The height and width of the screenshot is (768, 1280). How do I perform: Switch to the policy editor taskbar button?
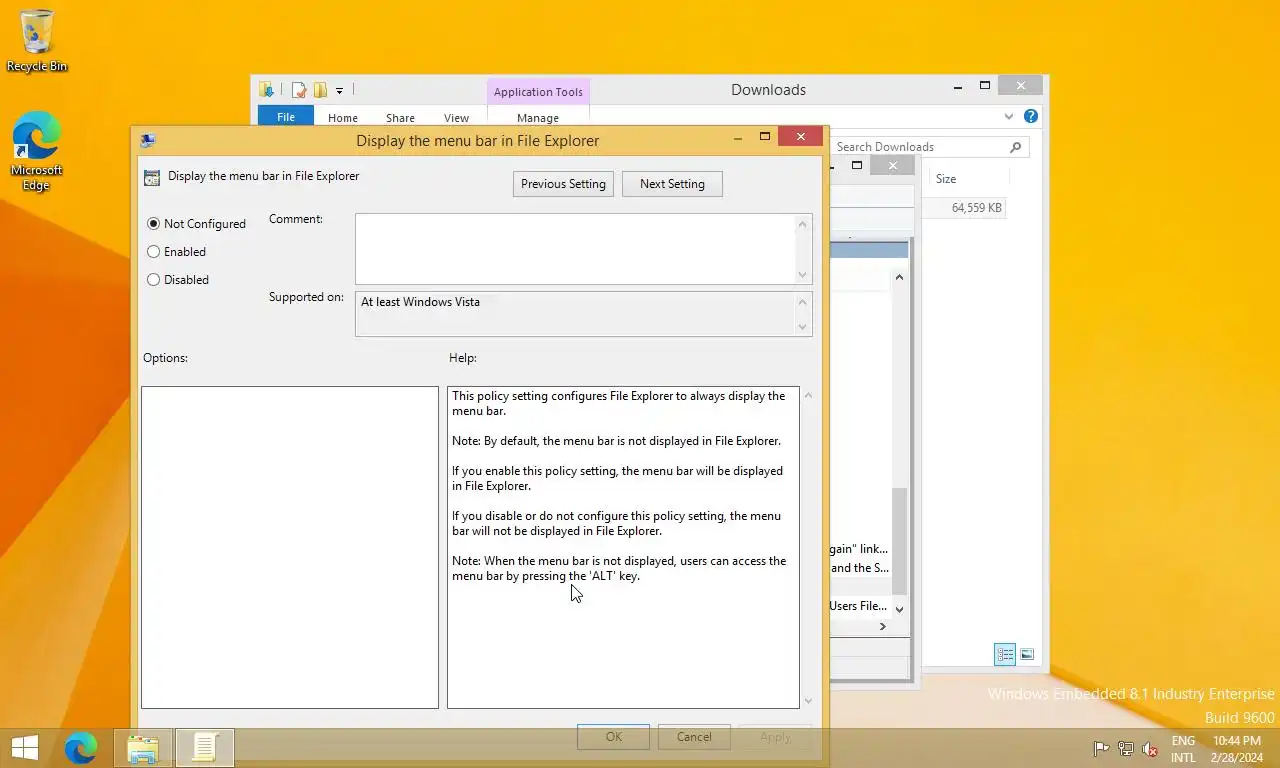coord(205,748)
